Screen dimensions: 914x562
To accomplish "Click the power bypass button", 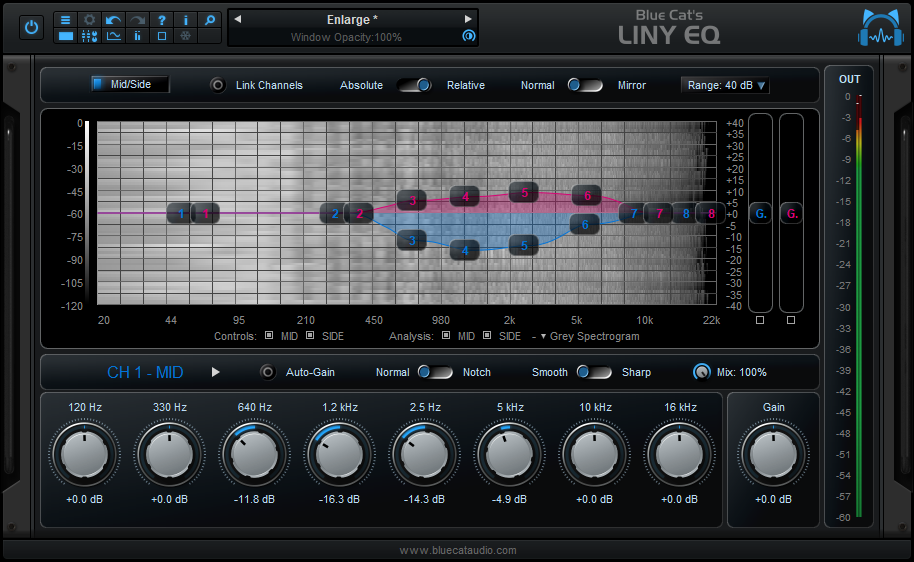I will [x=31, y=28].
